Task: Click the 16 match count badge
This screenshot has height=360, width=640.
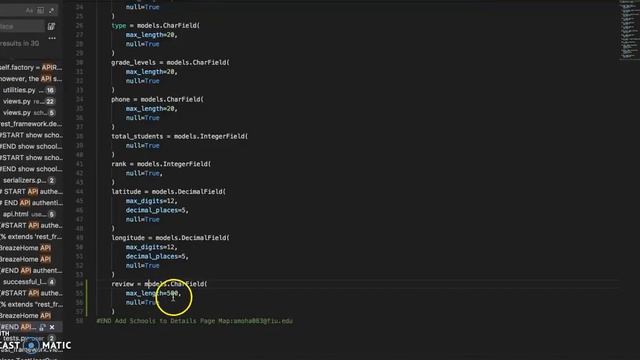Action: [x=50, y=90]
